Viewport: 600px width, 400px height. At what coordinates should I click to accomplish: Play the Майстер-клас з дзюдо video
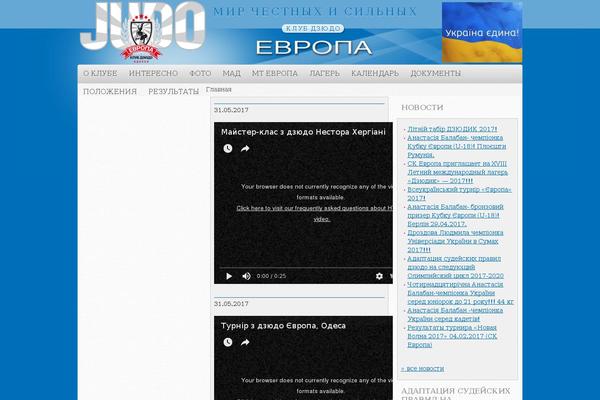point(229,276)
